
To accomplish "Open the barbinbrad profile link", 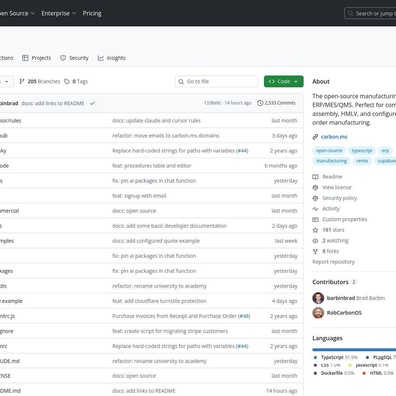I will click(341, 298).
